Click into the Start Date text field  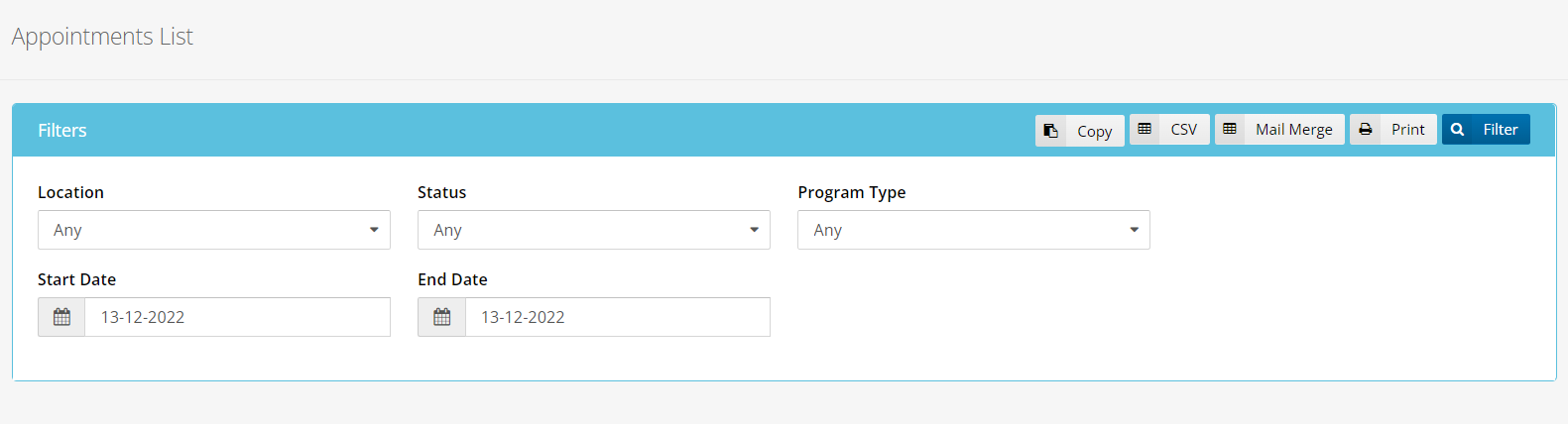[x=237, y=317]
